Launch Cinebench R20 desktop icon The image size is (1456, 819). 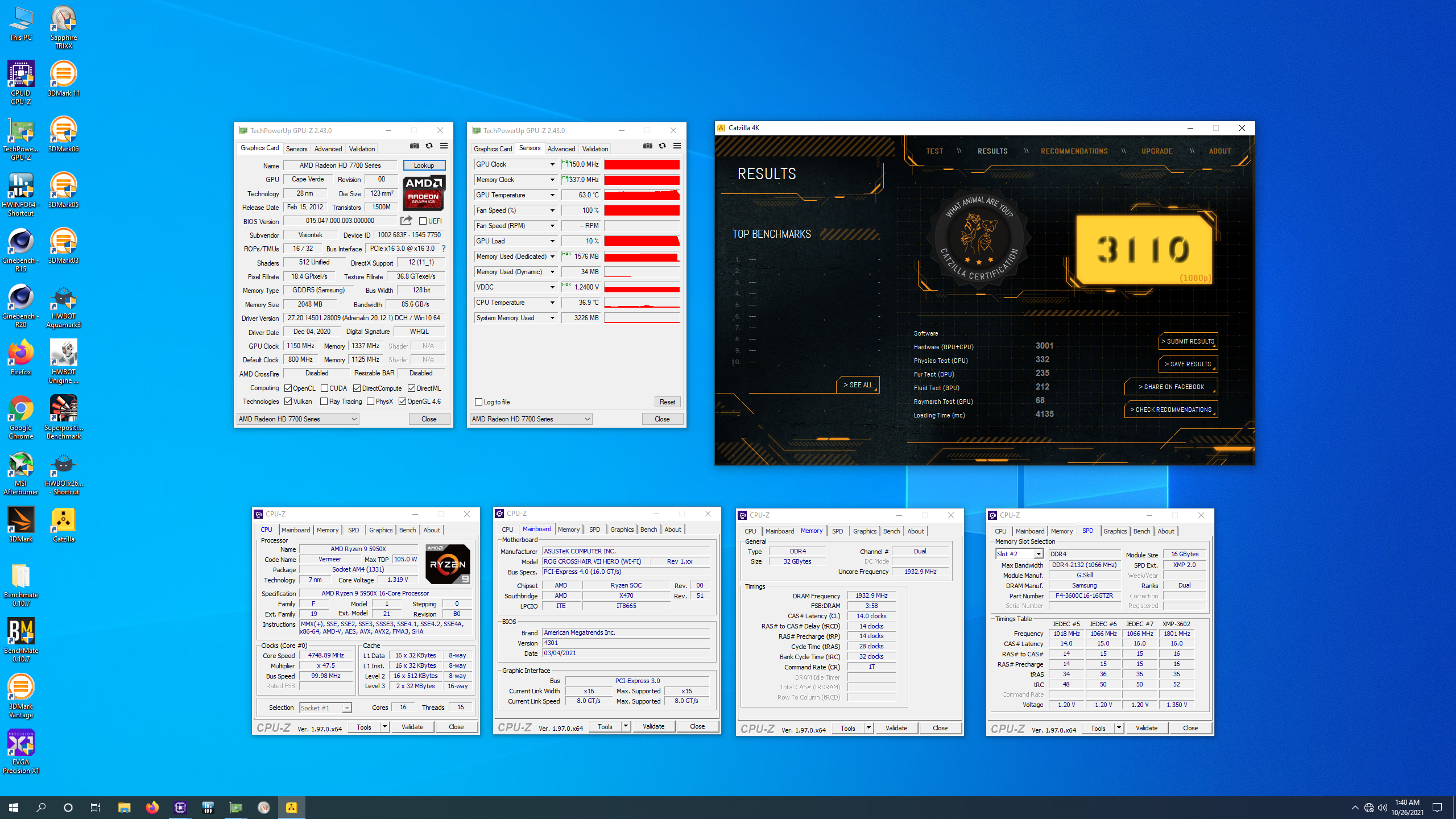[20, 306]
